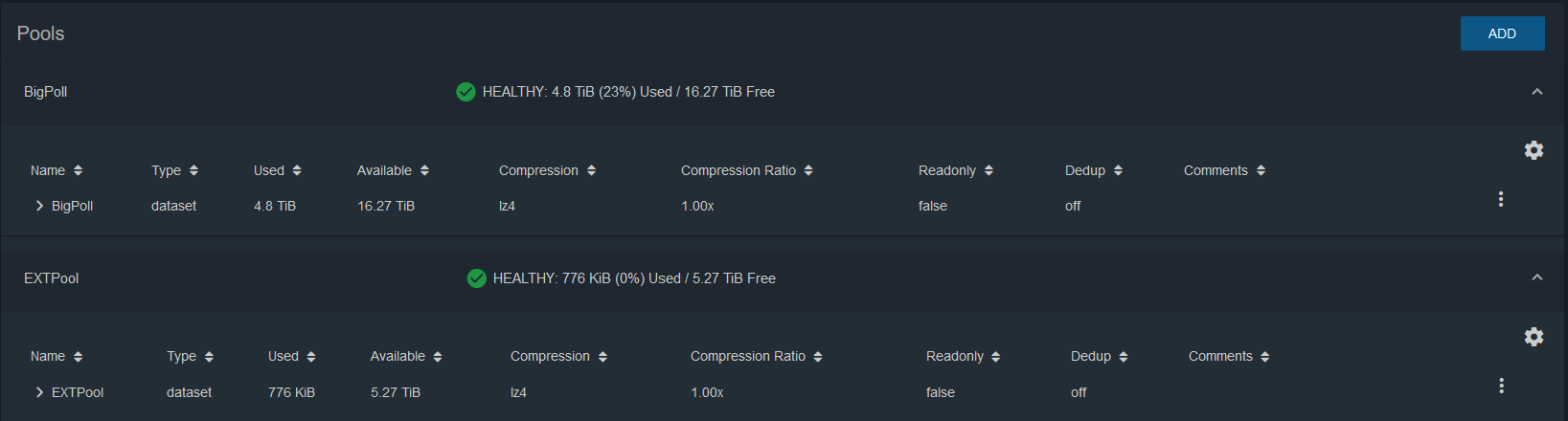
Task: Sort EXTPool table by Dedup column
Action: pyautogui.click(x=1100, y=356)
